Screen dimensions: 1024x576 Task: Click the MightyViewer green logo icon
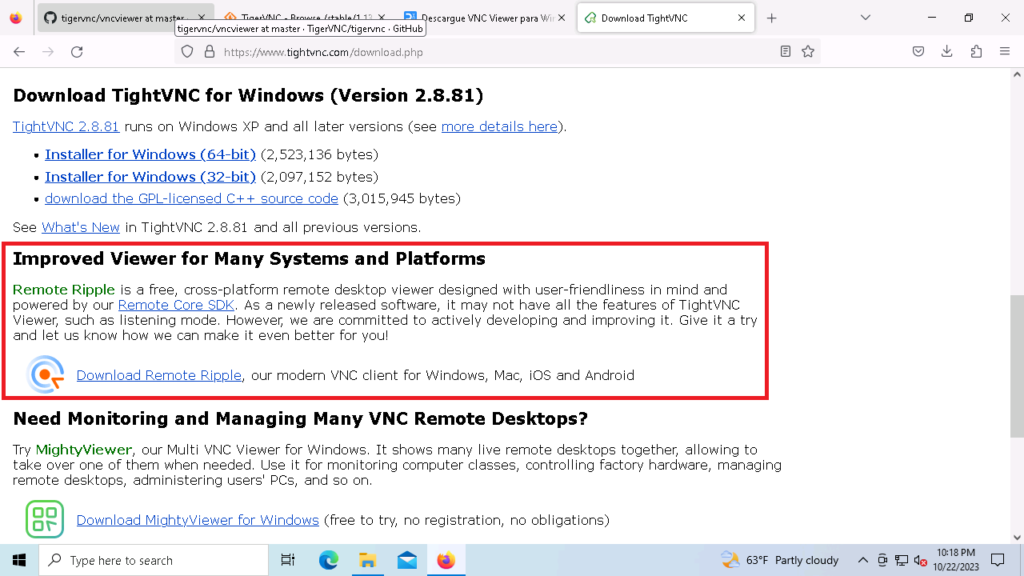click(x=44, y=519)
